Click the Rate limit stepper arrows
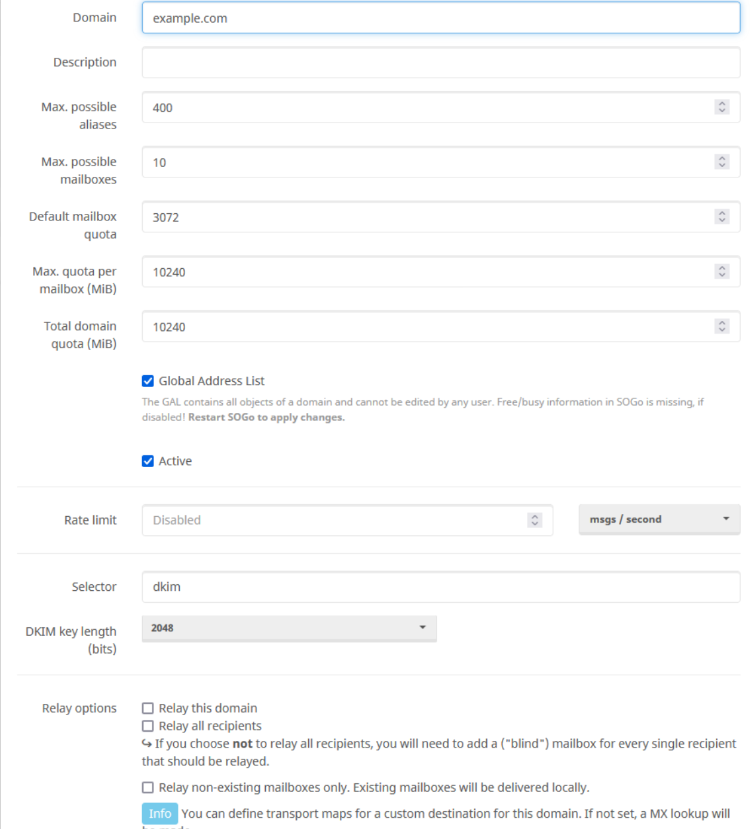 (x=534, y=520)
